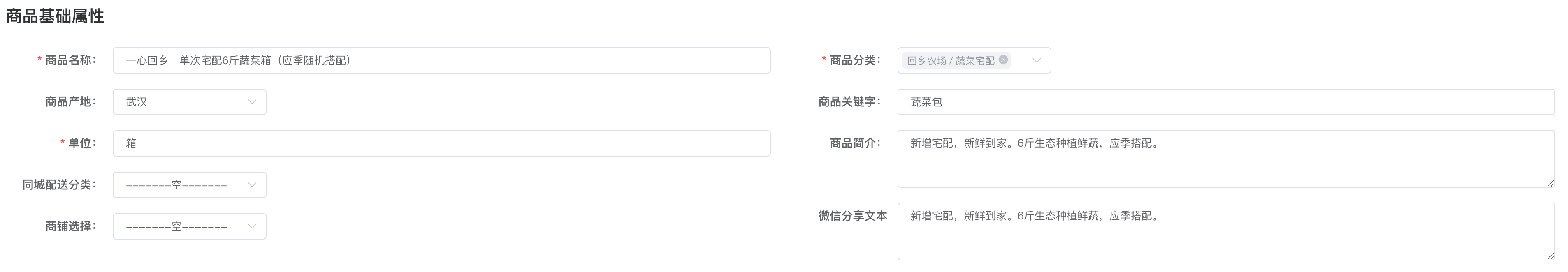
Task: Open the 商品产地 dropdown showing 武汉
Action: 189,101
